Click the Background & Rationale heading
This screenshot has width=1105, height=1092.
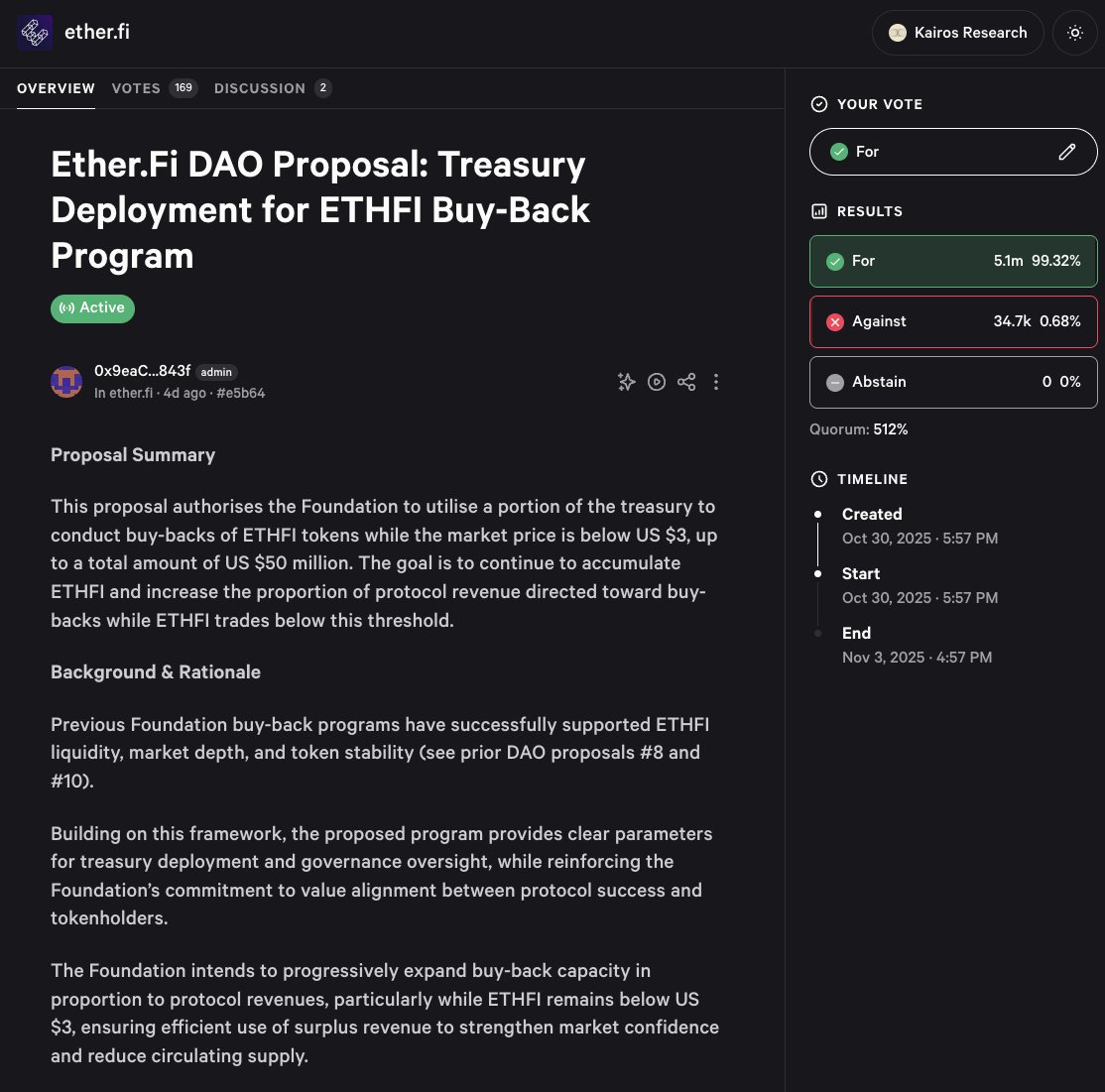pyautogui.click(x=156, y=672)
